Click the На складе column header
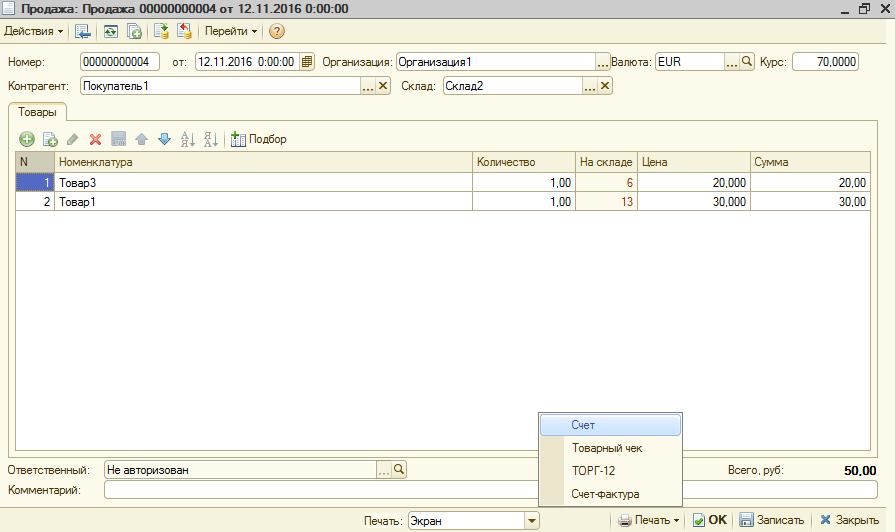Image resolution: width=895 pixels, height=532 pixels. click(x=606, y=162)
